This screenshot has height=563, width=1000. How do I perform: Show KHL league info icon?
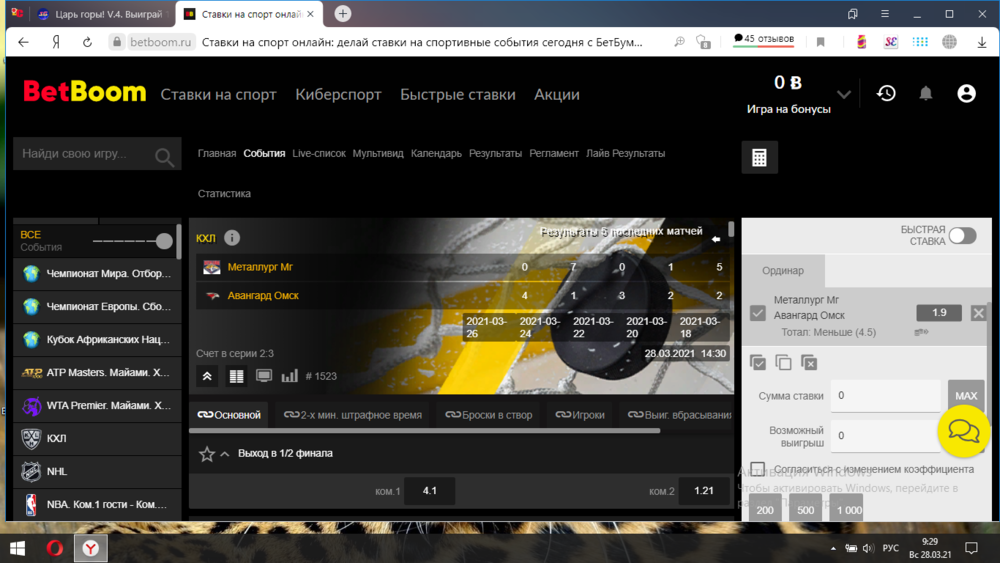[232, 238]
